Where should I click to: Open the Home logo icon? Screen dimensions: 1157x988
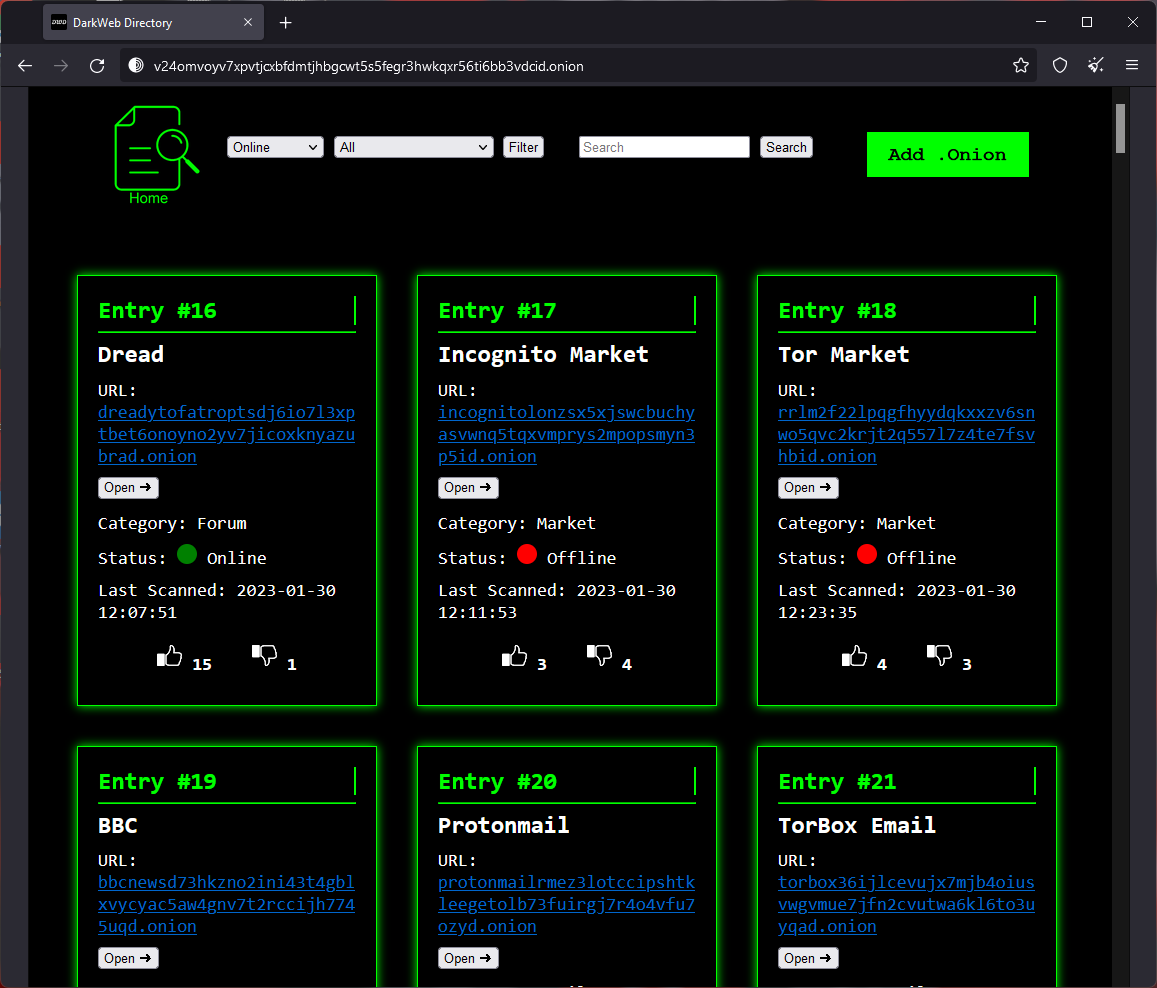pos(156,155)
